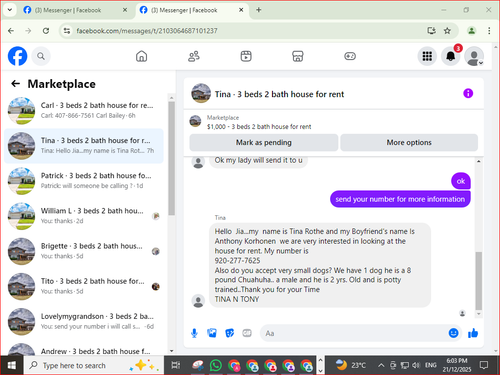Choose a sticker icon
500x375 pixels.
pyautogui.click(x=229, y=333)
